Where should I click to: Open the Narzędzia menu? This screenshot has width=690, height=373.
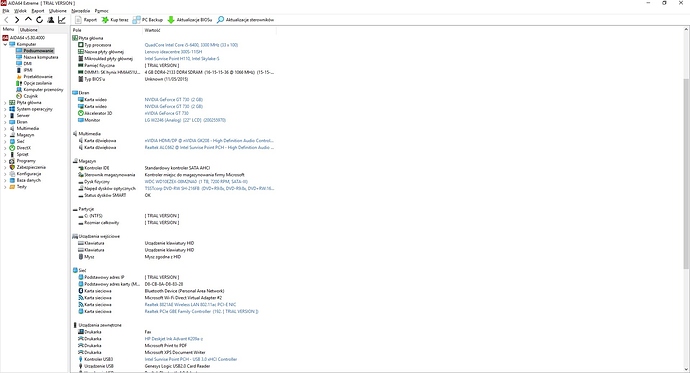pos(81,11)
